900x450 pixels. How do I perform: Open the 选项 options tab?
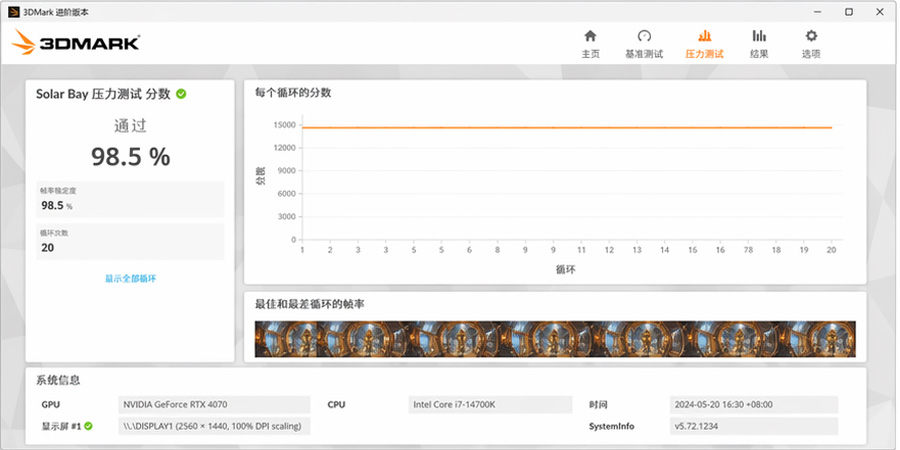(x=810, y=44)
